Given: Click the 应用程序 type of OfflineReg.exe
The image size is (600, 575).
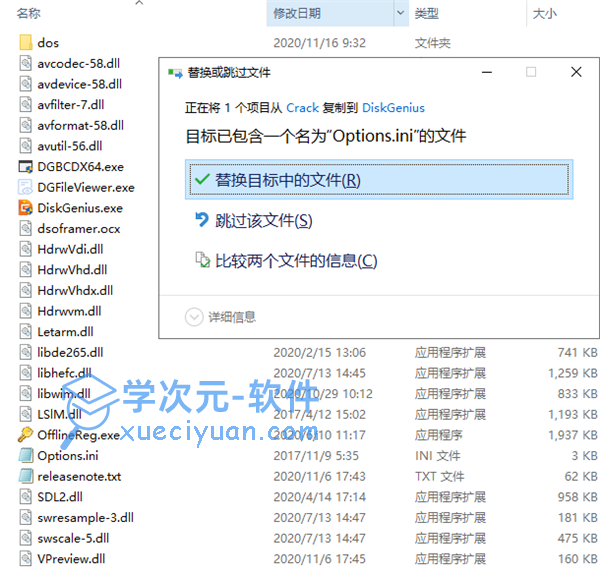Looking at the screenshot, I should [439, 435].
